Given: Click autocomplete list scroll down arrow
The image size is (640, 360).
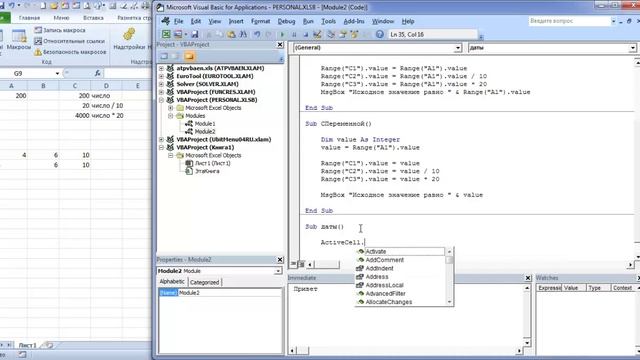Looking at the screenshot, I should [449, 302].
